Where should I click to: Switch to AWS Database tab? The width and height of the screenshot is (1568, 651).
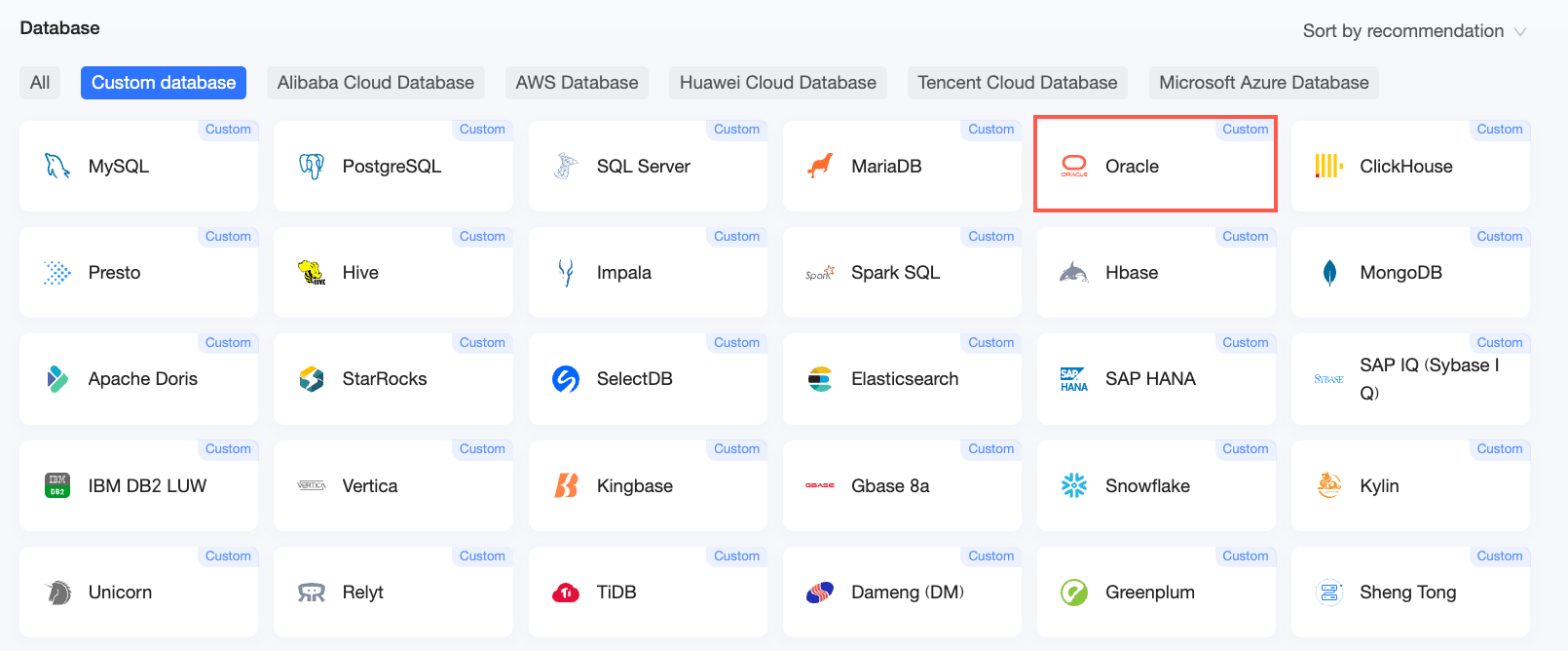click(x=578, y=83)
